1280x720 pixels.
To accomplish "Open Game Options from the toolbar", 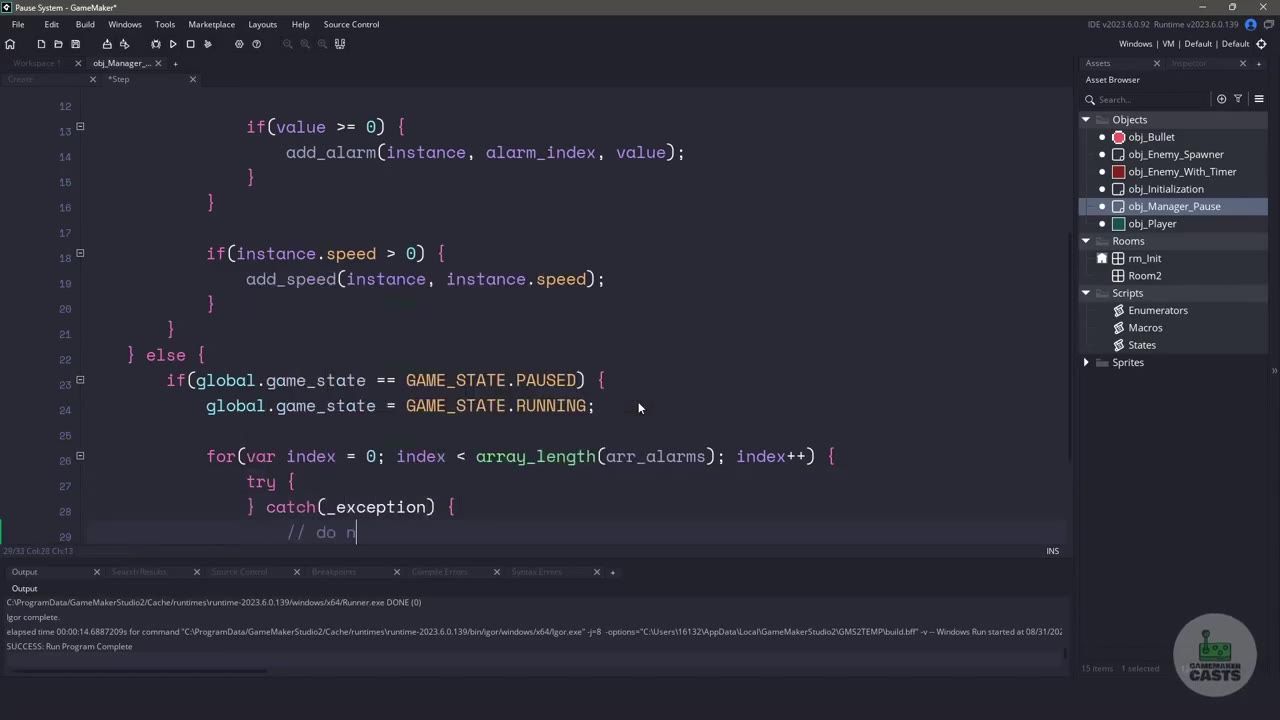I will (239, 44).
